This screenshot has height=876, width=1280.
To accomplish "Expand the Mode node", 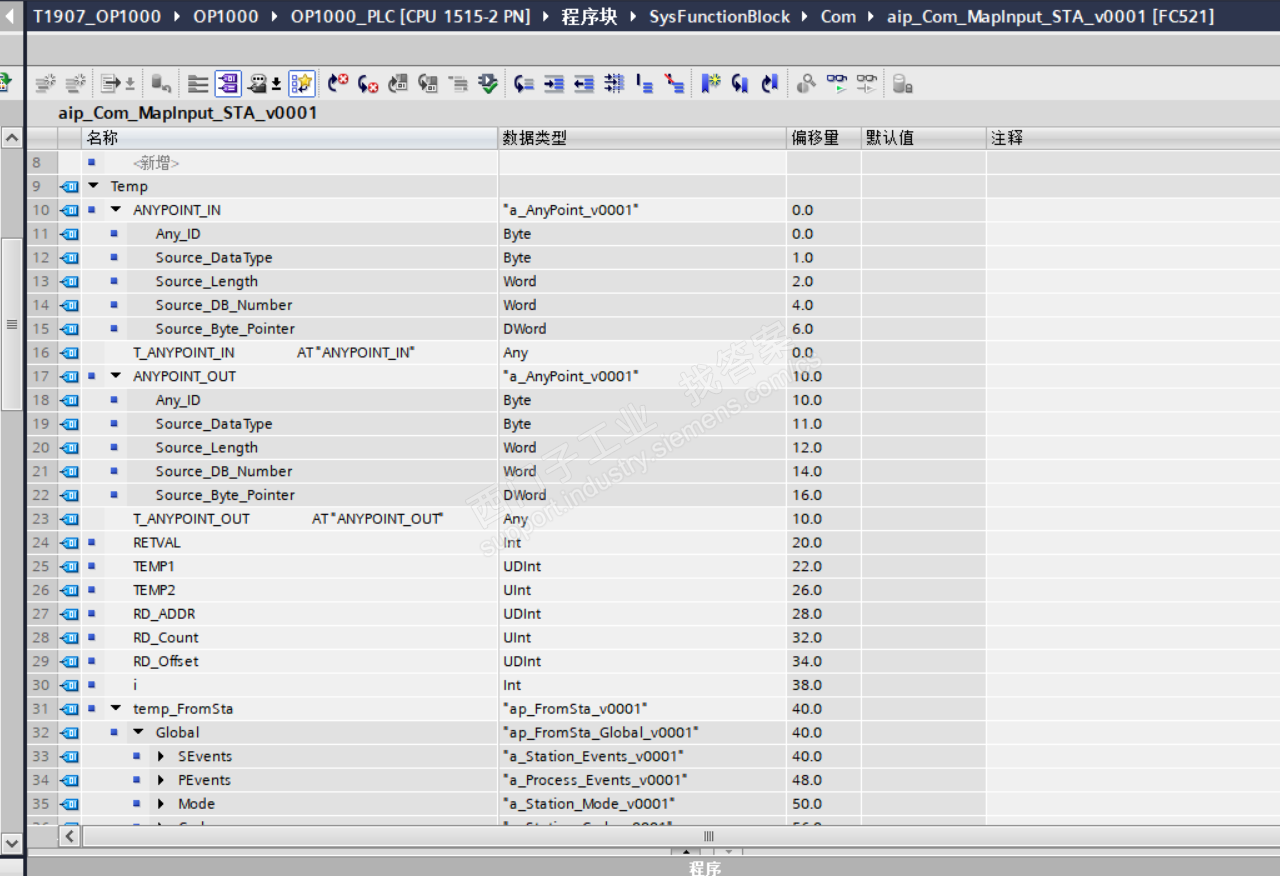I will point(161,804).
